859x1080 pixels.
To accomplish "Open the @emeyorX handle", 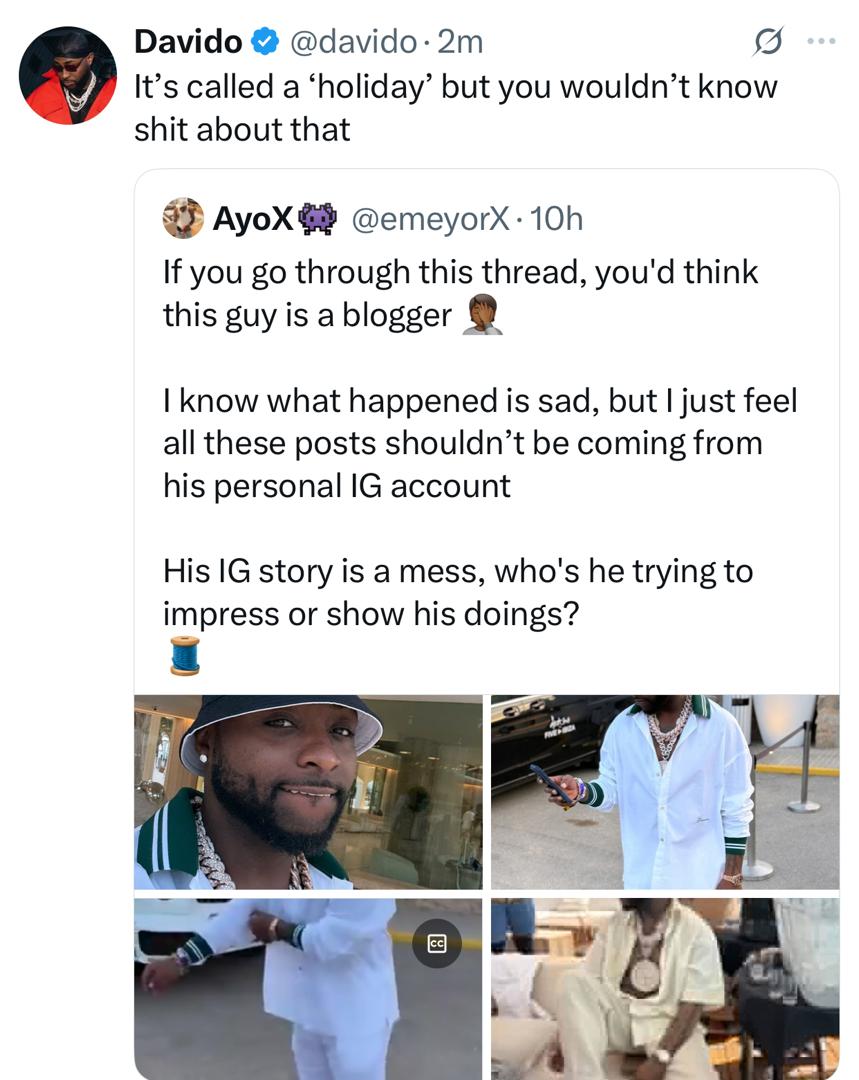I will (x=430, y=218).
